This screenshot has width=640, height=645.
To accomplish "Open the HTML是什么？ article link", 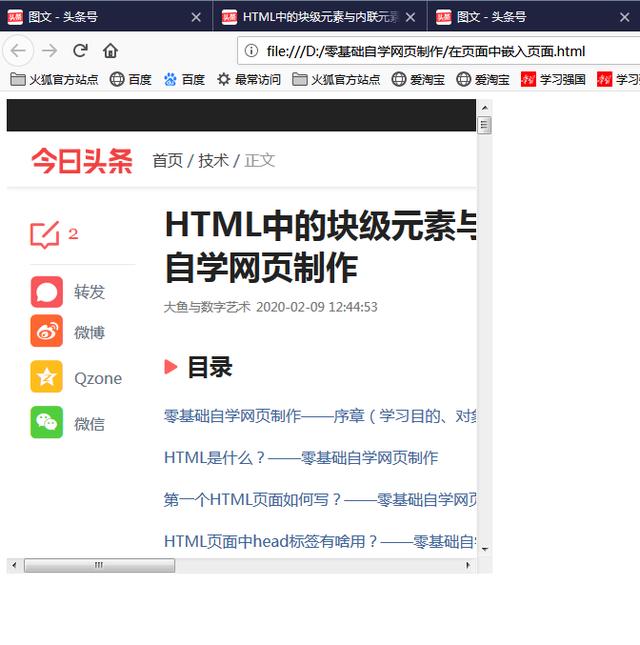I will click(x=301, y=458).
